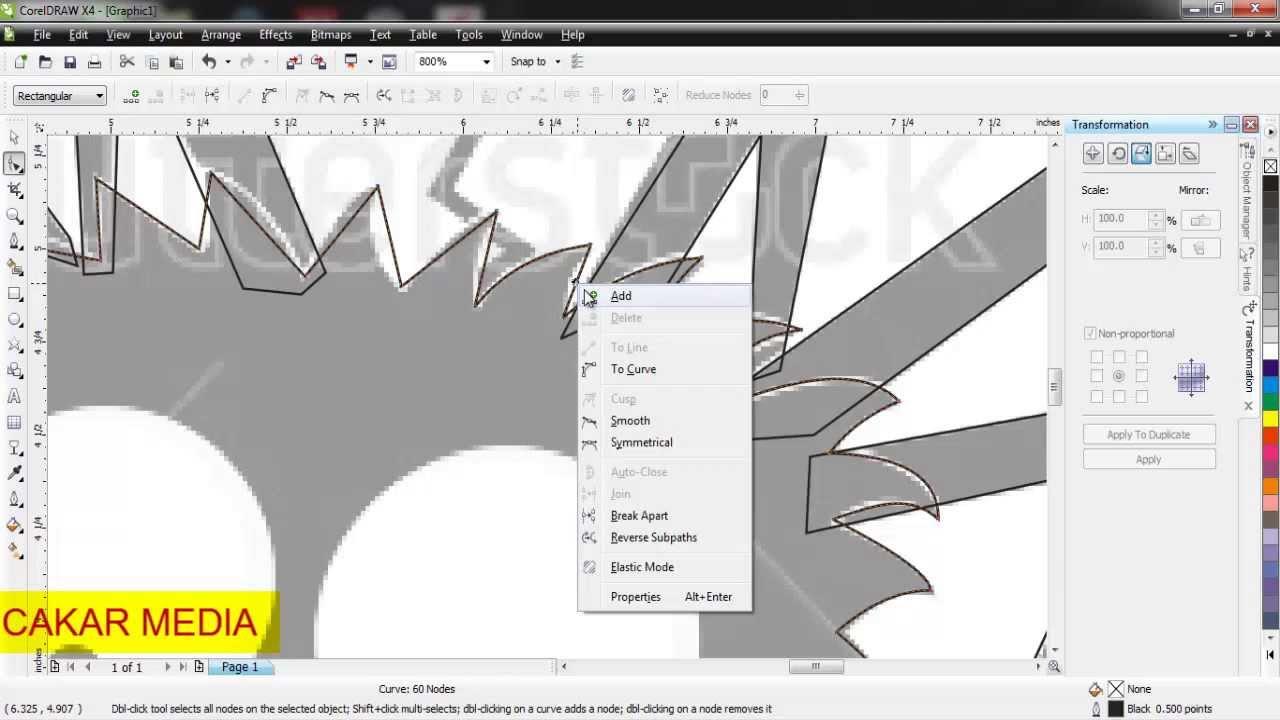The image size is (1280, 720).
Task: Select the Zoom tool in toolbox
Action: point(14,215)
